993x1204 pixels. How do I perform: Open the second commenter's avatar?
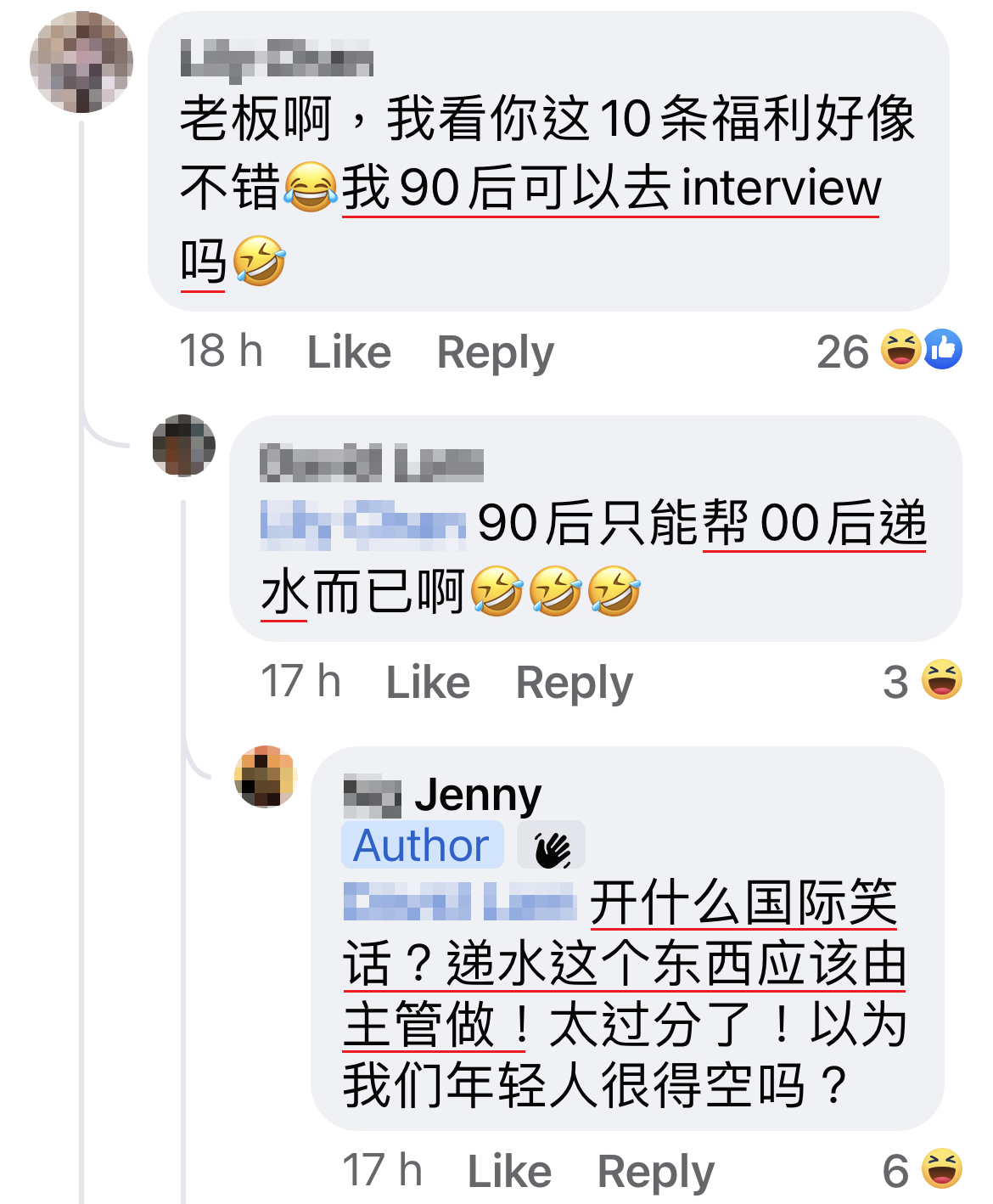point(184,446)
